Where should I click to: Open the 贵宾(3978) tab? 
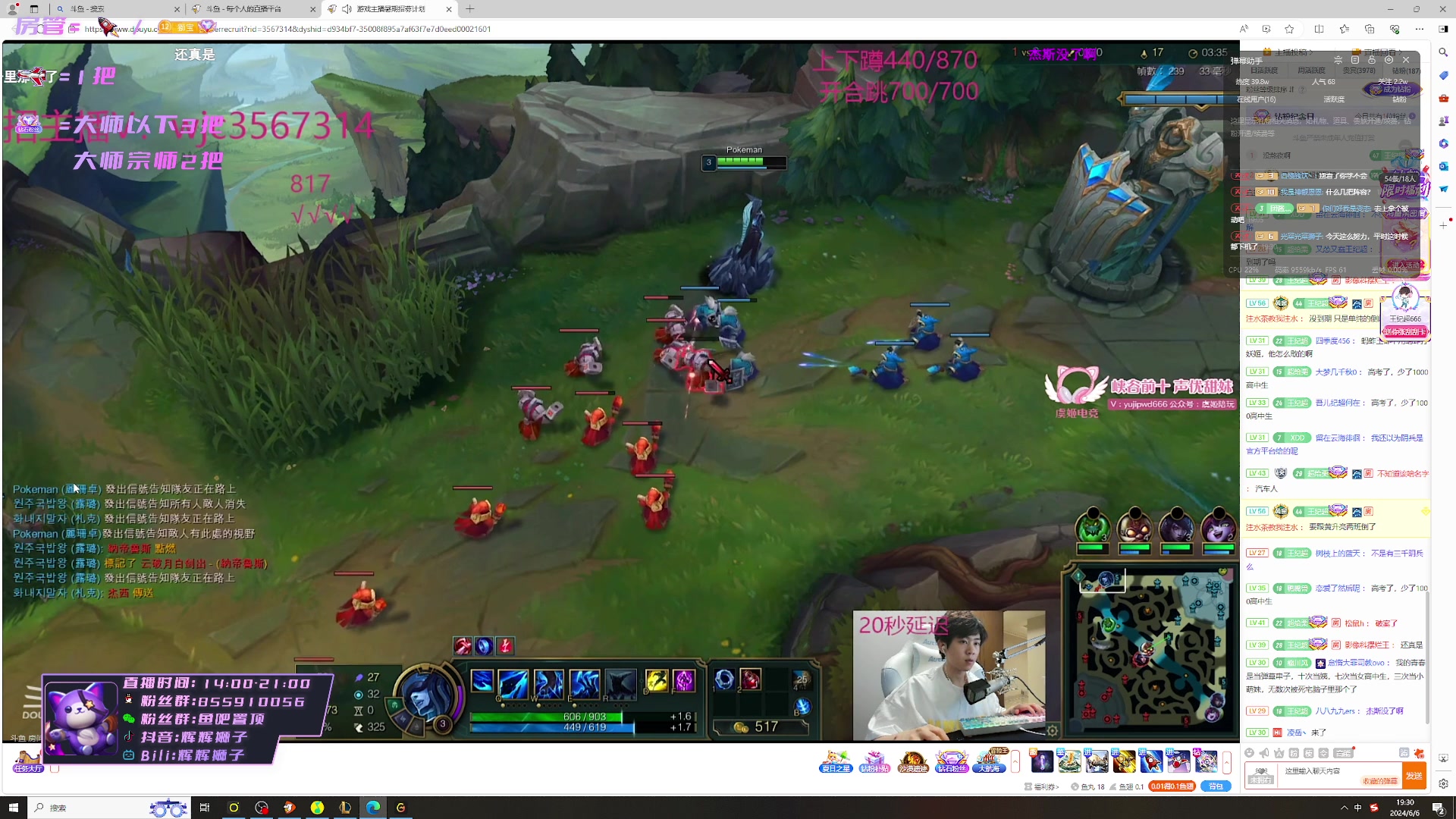tap(1359, 71)
